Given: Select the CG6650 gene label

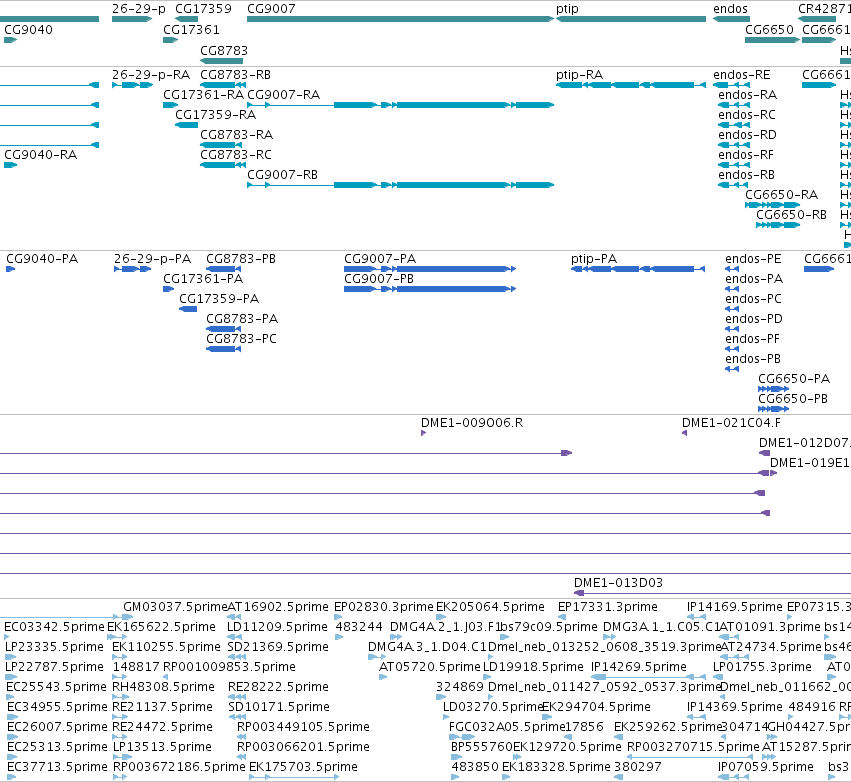Looking at the screenshot, I should click(769, 29).
